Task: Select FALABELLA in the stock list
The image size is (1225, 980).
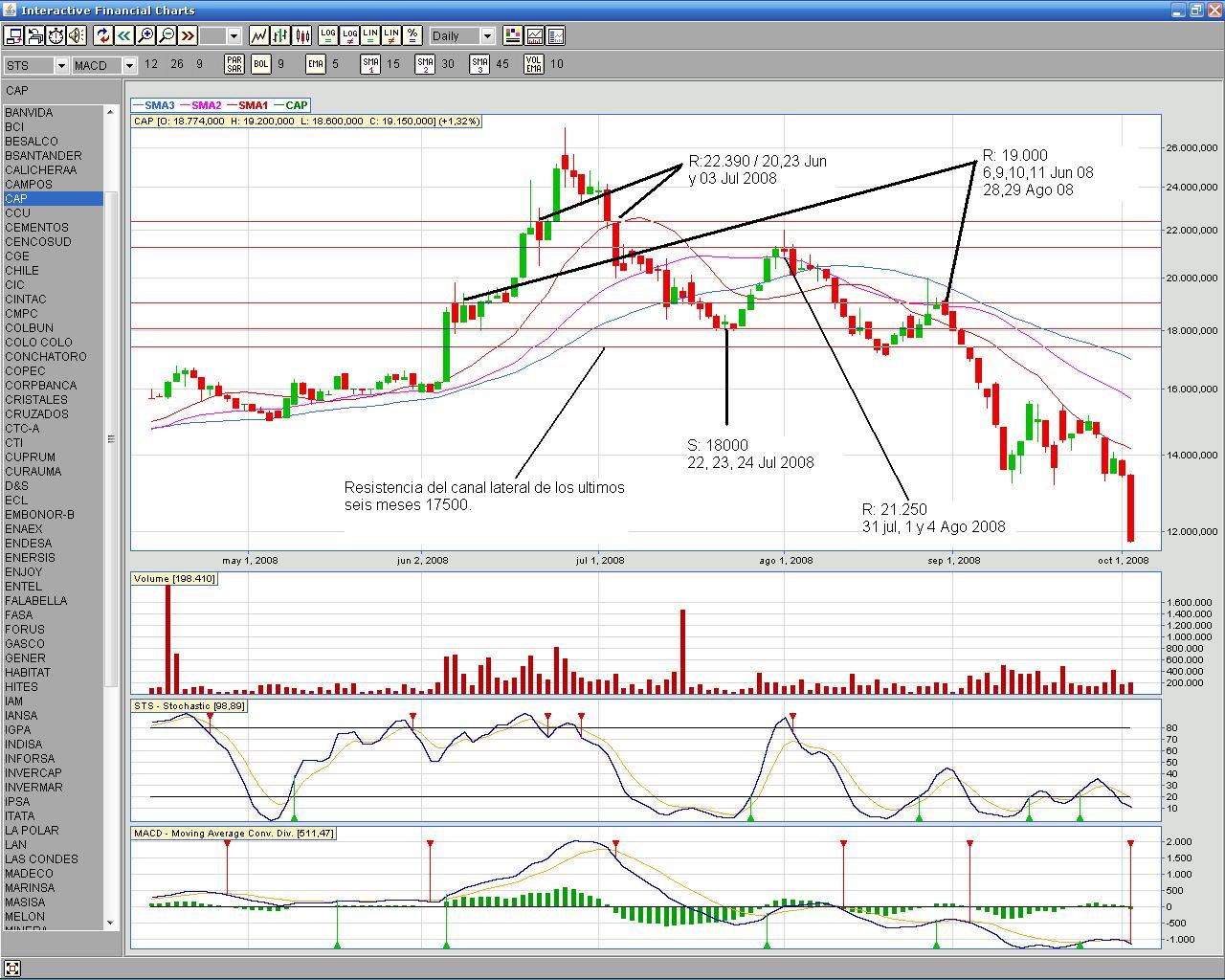Action: click(53, 601)
